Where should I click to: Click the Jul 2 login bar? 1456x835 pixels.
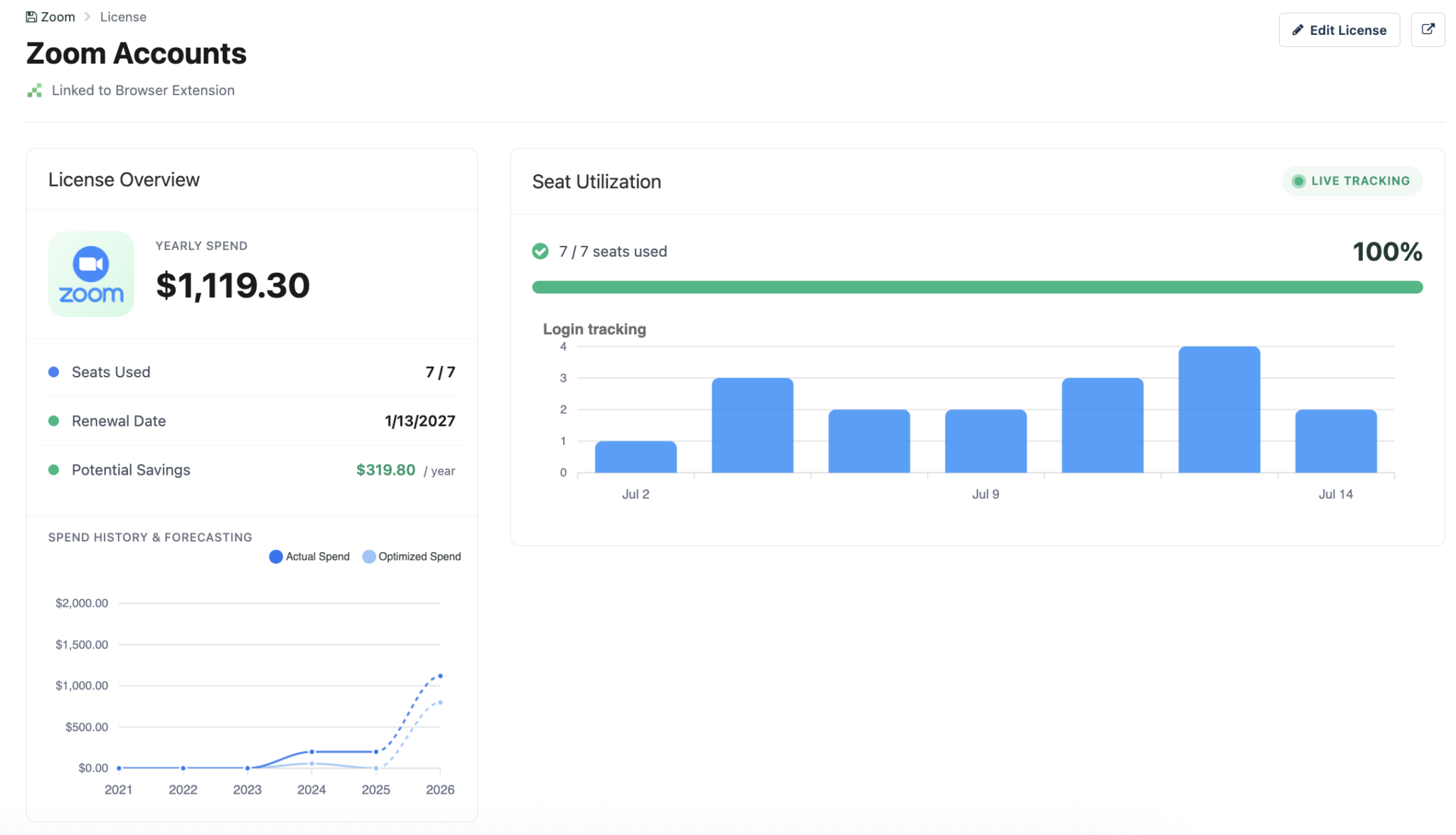point(636,456)
